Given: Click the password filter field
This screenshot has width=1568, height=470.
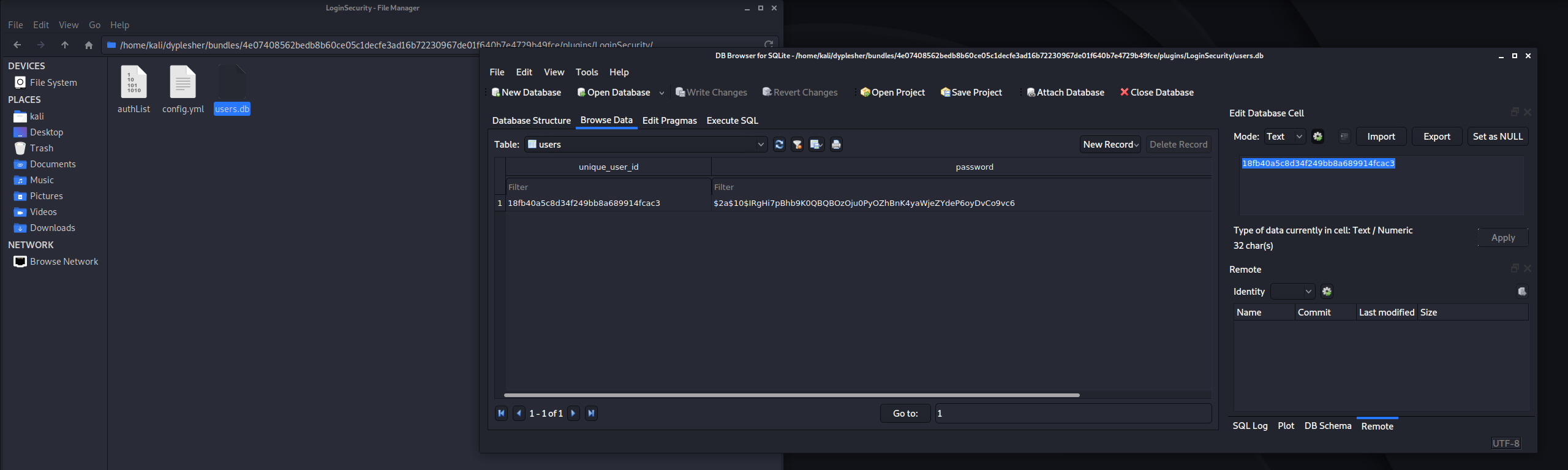Looking at the screenshot, I should [962, 188].
